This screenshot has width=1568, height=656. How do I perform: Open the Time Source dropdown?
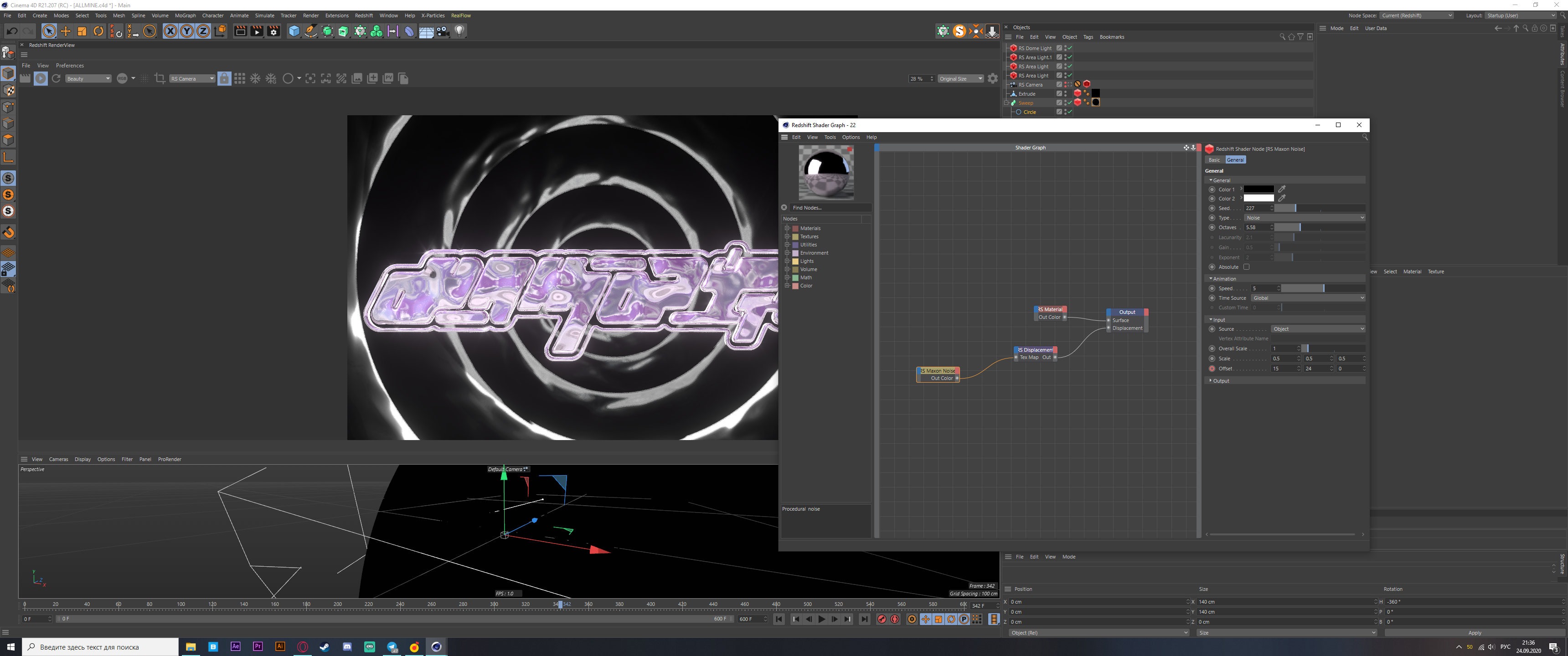click(x=1307, y=298)
